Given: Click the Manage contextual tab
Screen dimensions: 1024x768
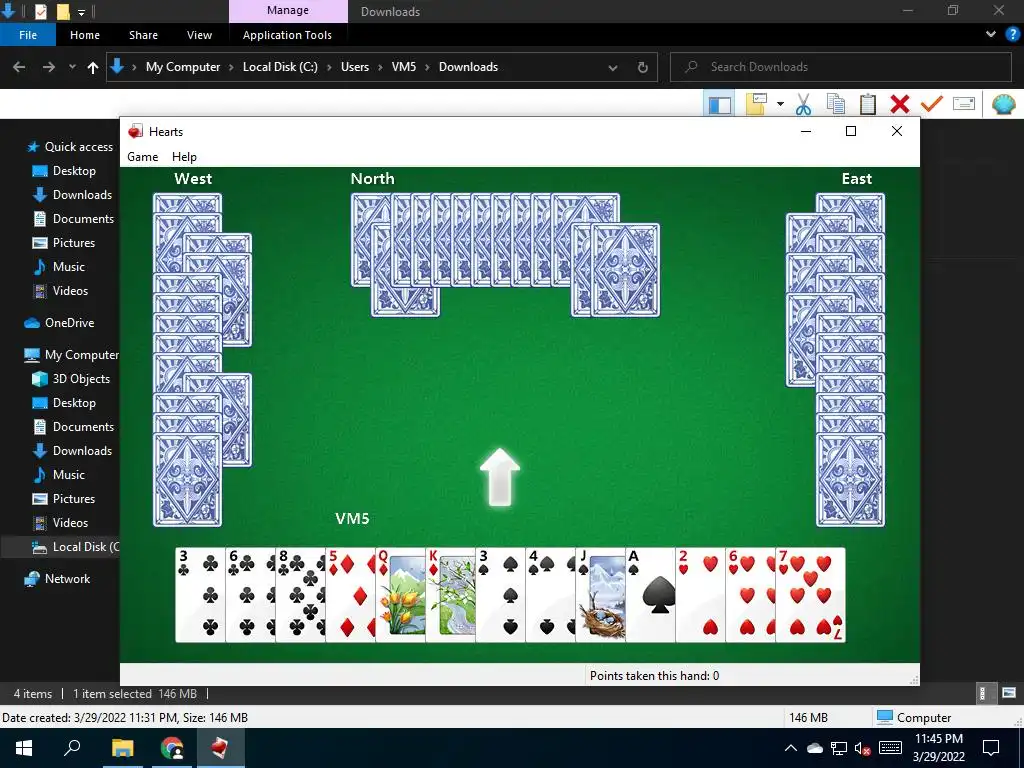Looking at the screenshot, I should [x=288, y=11].
